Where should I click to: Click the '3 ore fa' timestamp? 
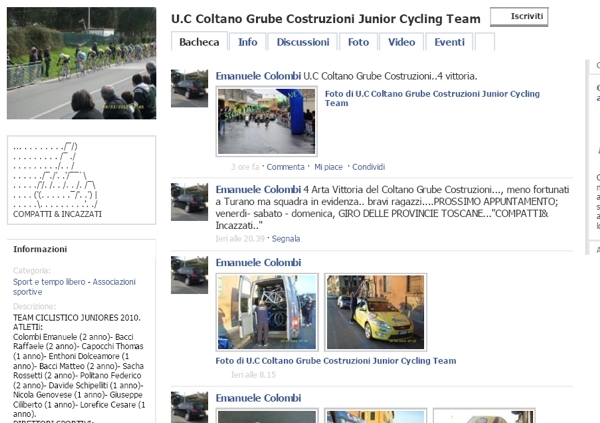click(245, 167)
